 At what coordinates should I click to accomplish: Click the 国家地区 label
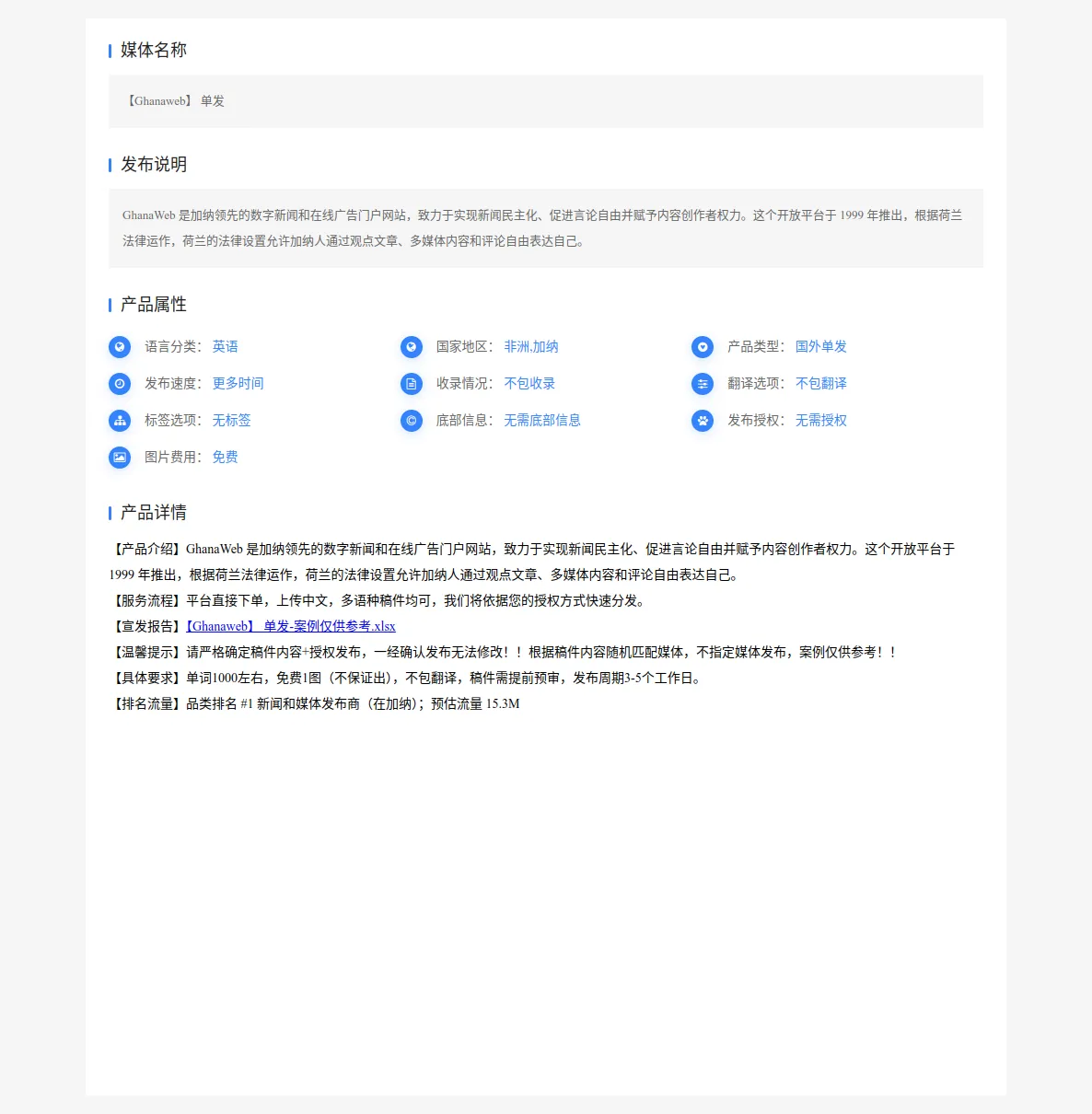pos(465,347)
